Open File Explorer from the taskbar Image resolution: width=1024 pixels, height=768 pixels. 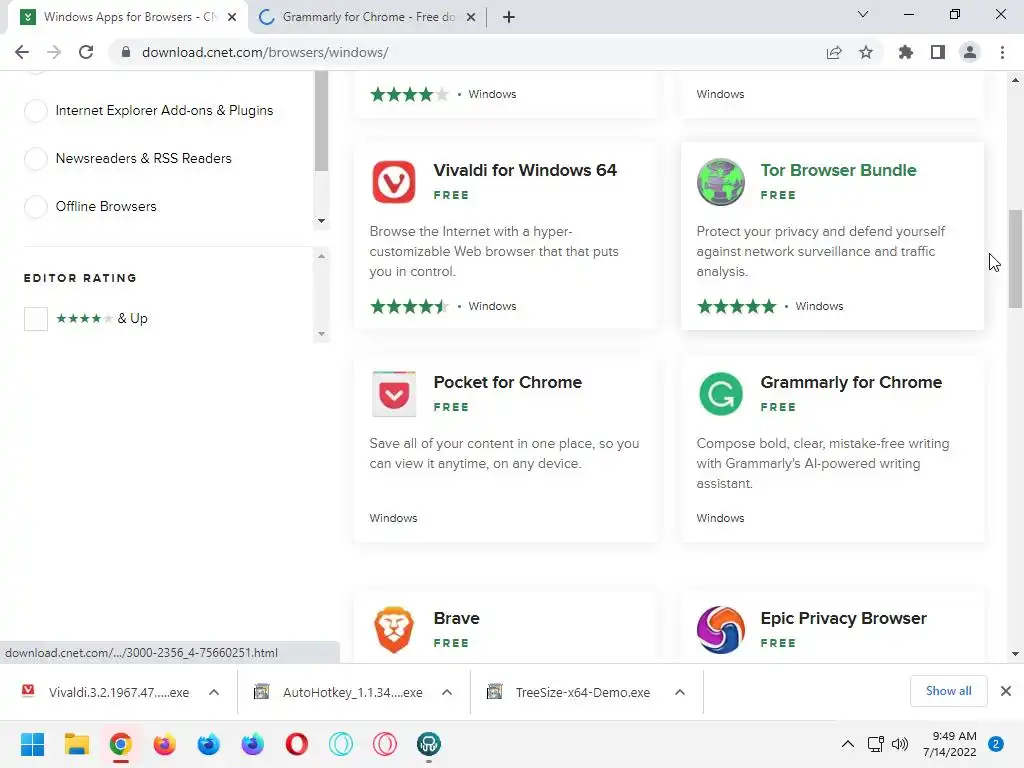click(76, 744)
